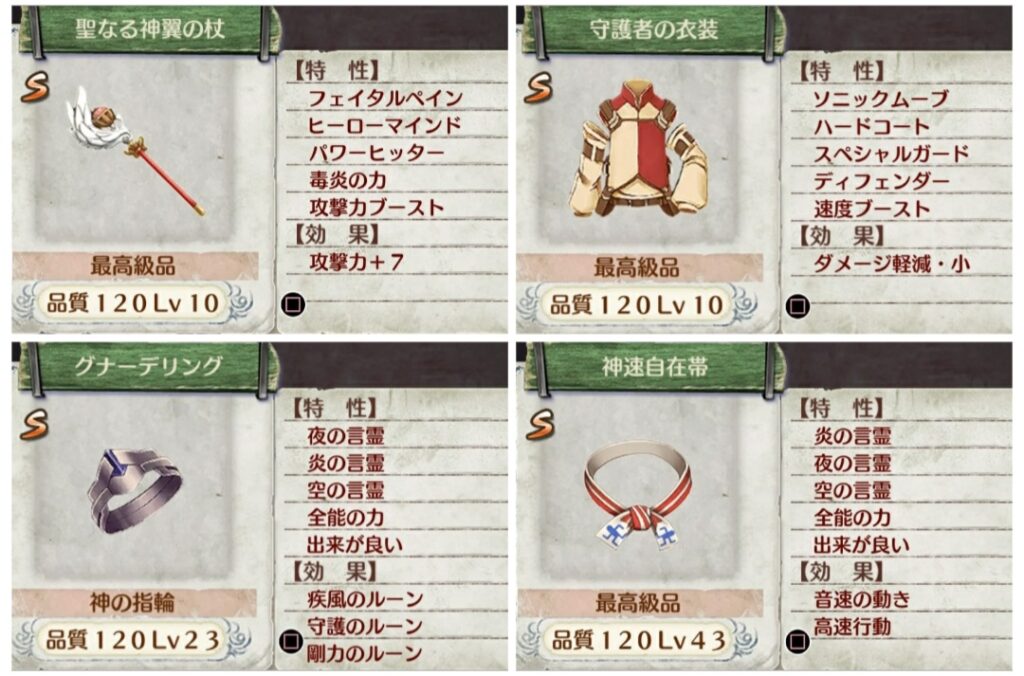Select the 神速自在帯 title banner
Viewport: 1024px width, 676px height.
click(655, 366)
